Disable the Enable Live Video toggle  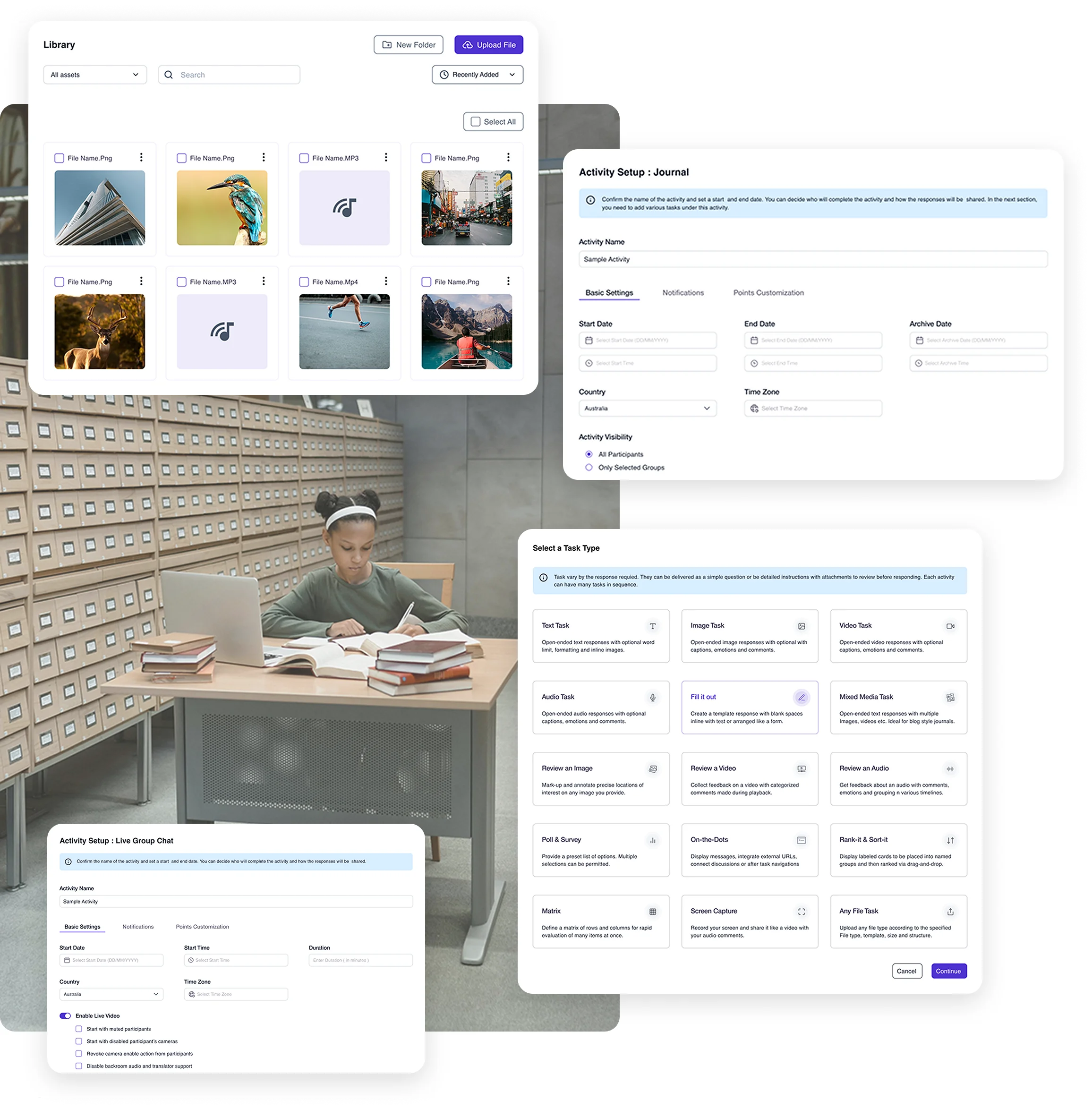click(65, 1015)
